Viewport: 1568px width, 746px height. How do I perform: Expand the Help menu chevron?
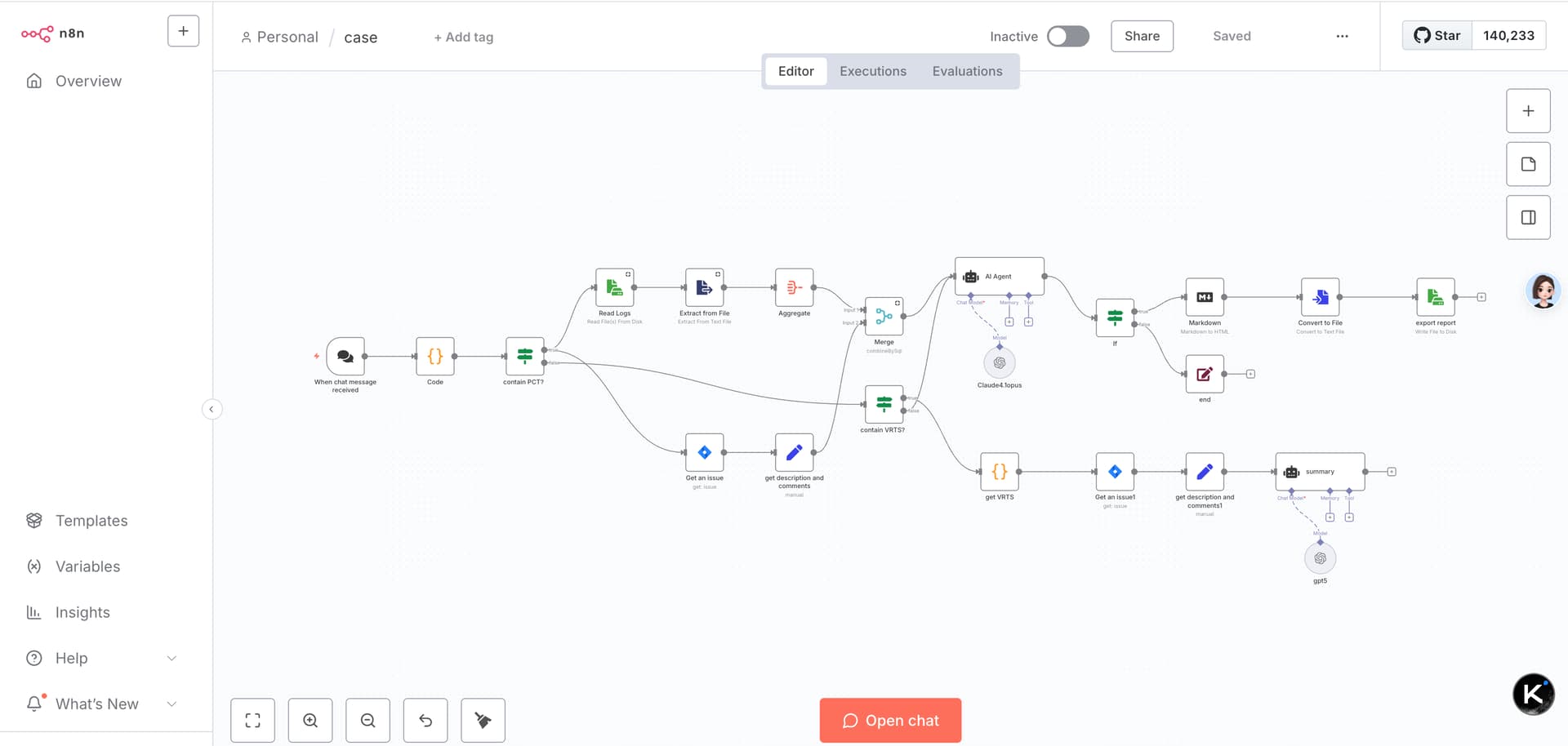pos(171,658)
